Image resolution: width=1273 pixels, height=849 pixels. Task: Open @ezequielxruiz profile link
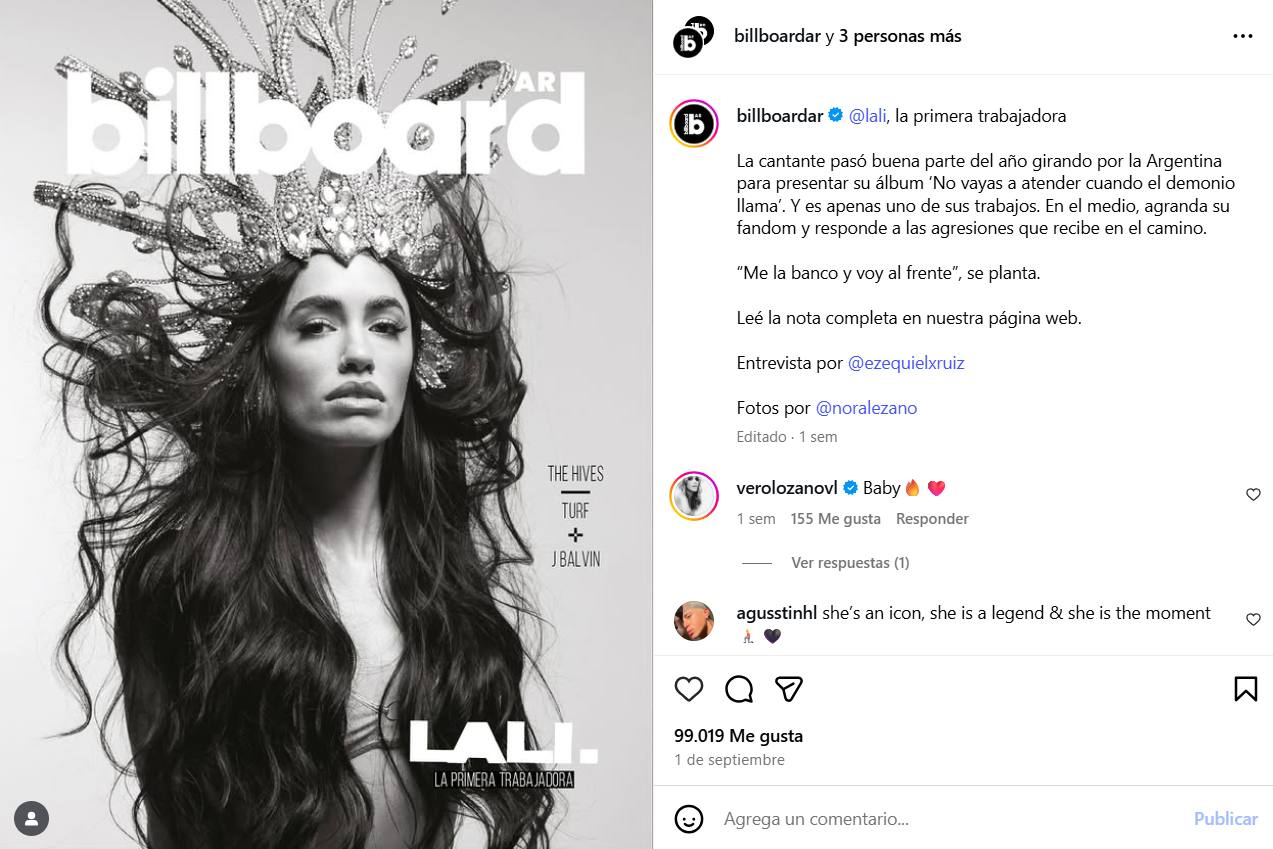906,364
